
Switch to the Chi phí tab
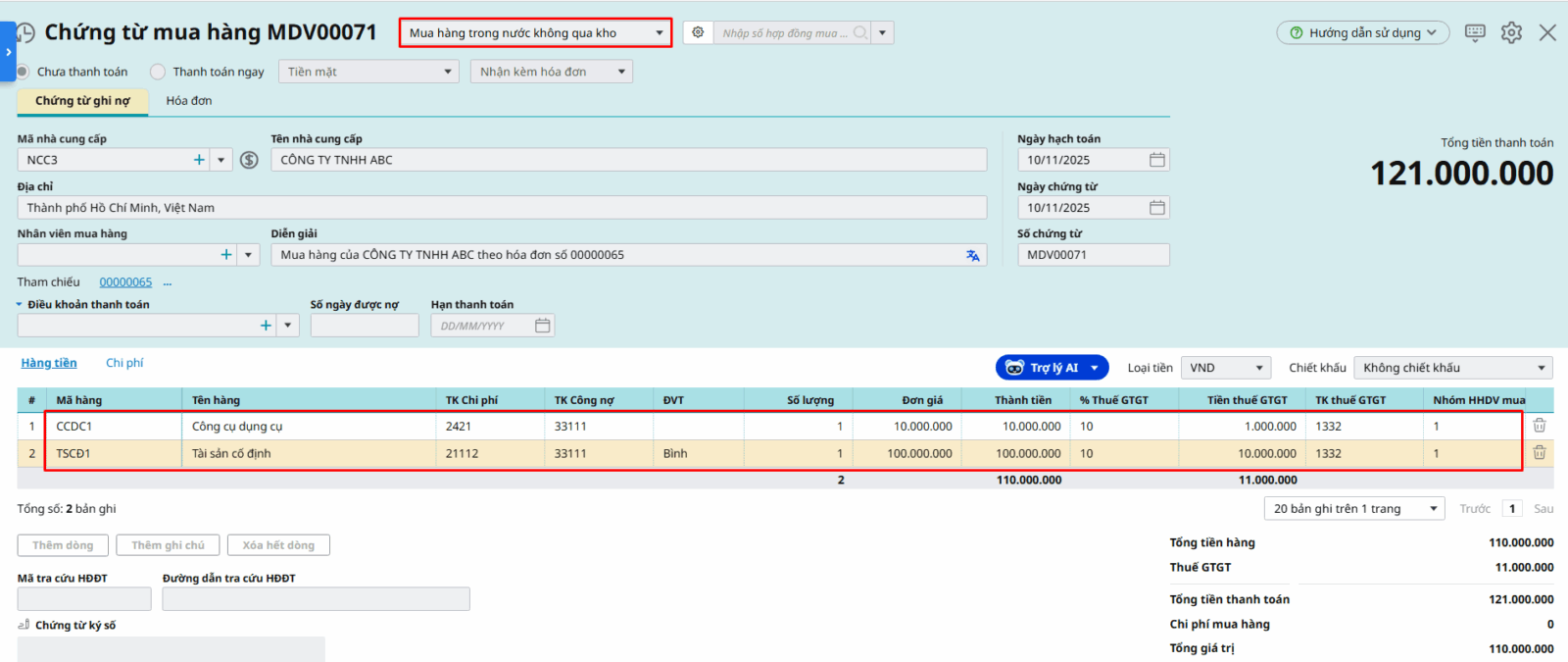pos(124,363)
